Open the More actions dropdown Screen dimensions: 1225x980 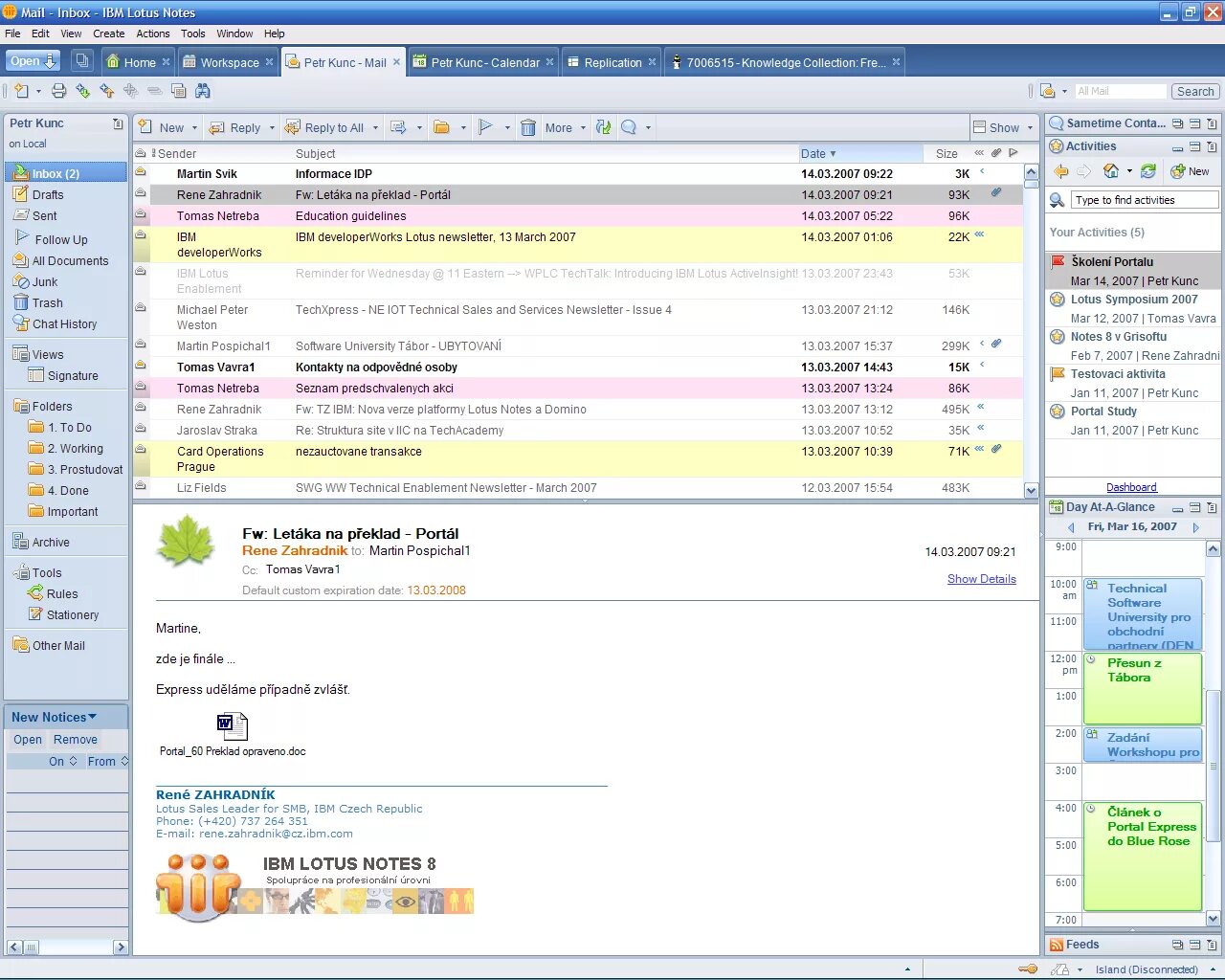point(565,127)
